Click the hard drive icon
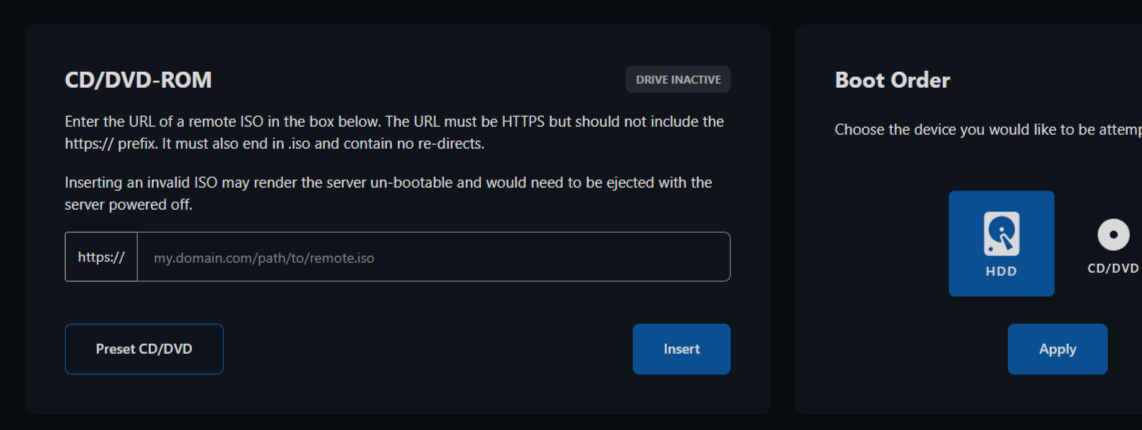Screen dimensions: 1142x430 tap(1001, 233)
